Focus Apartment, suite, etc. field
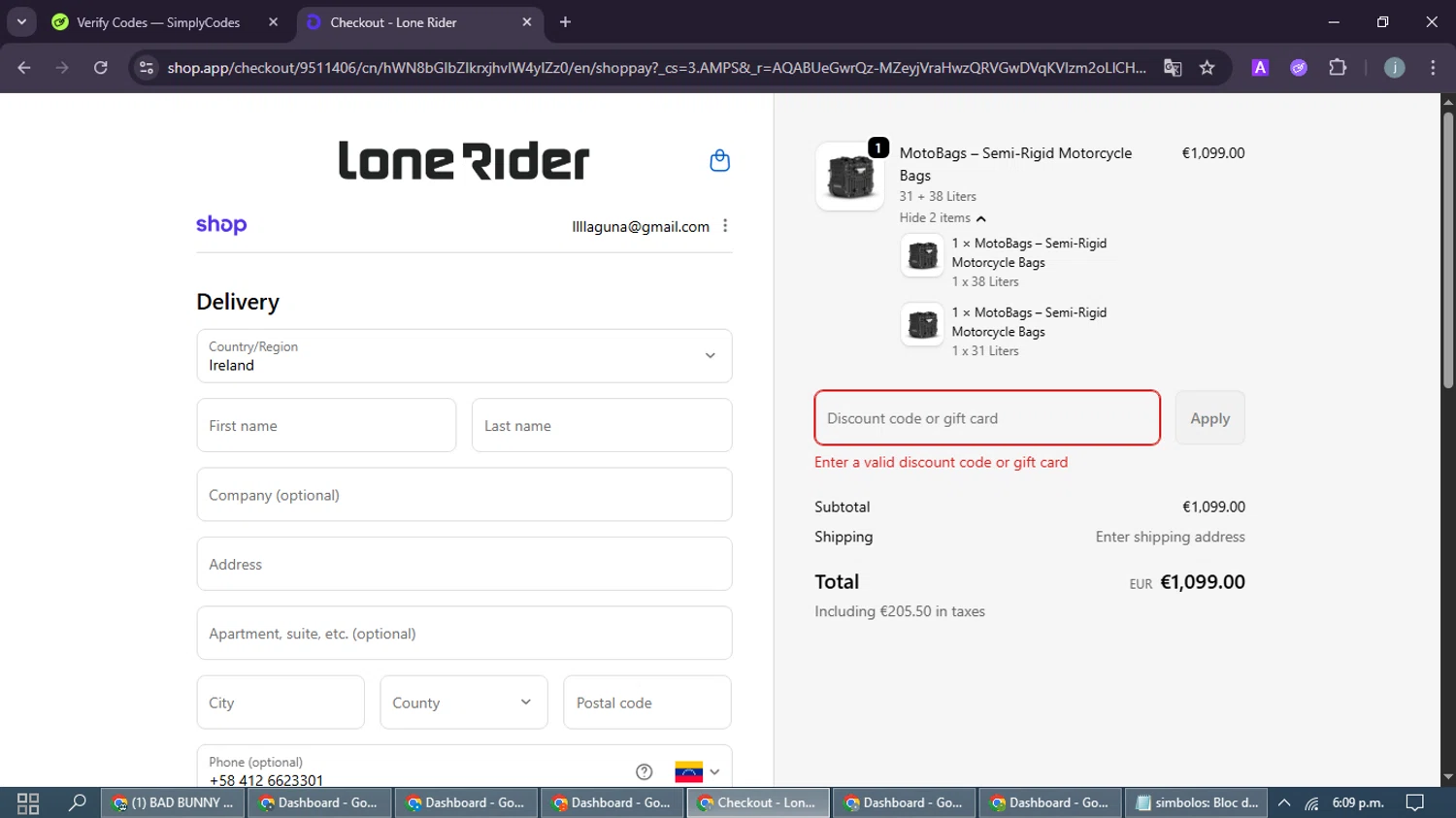1456x818 pixels. tap(464, 634)
